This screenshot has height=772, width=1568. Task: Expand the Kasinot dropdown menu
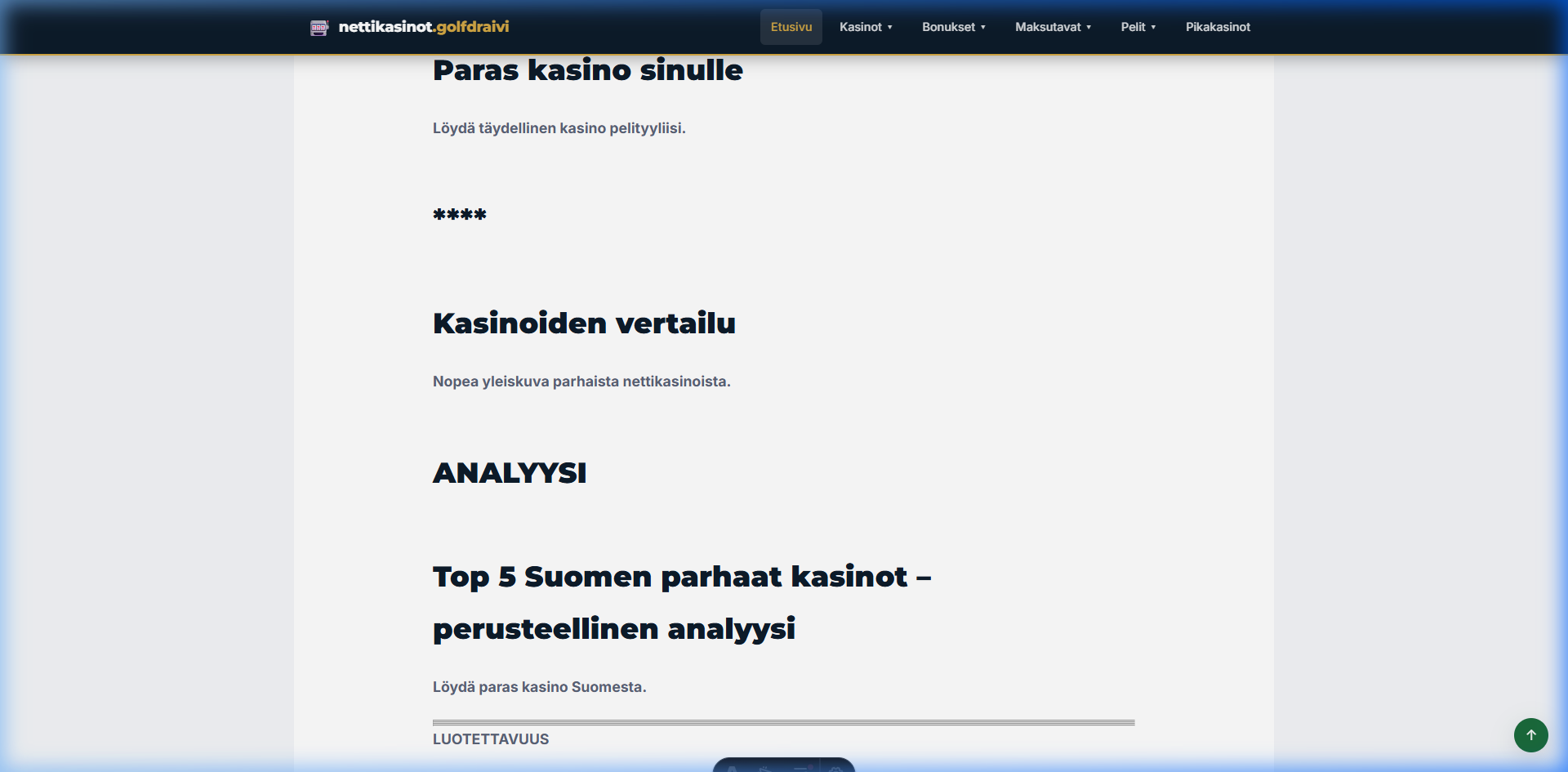pyautogui.click(x=866, y=27)
